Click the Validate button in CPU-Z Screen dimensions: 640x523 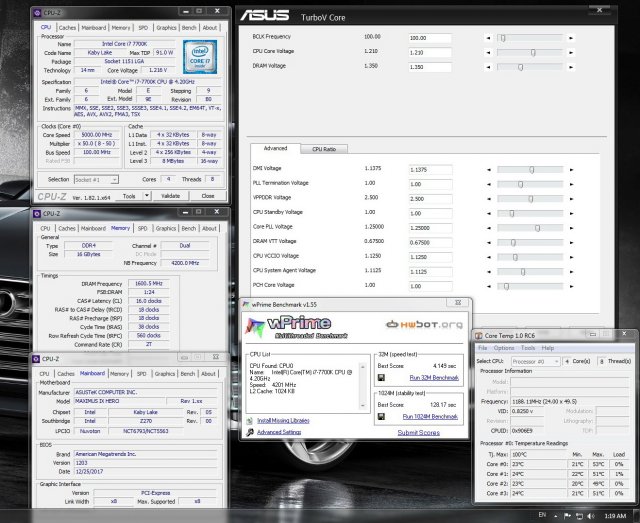tap(170, 196)
